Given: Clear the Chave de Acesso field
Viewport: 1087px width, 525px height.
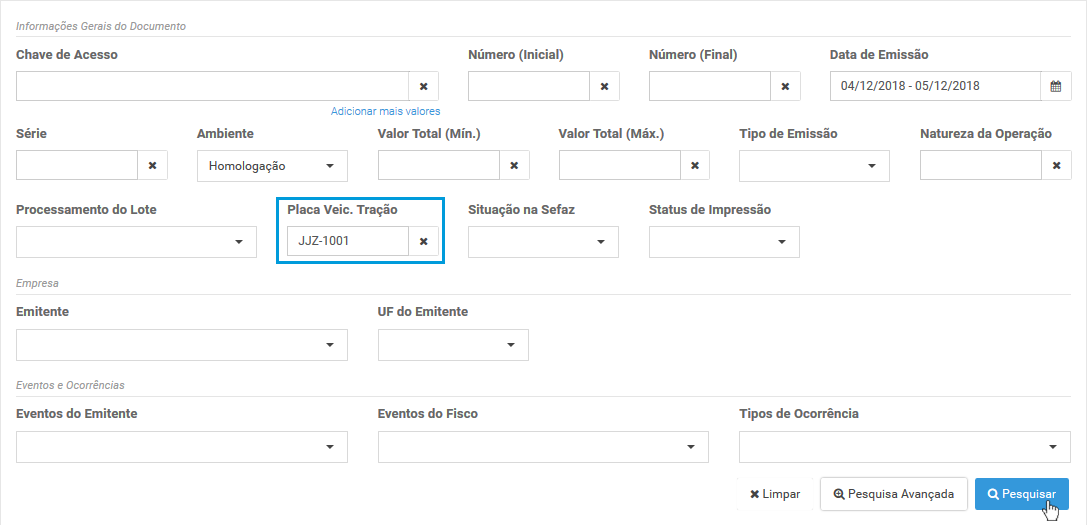Looking at the screenshot, I should (424, 86).
